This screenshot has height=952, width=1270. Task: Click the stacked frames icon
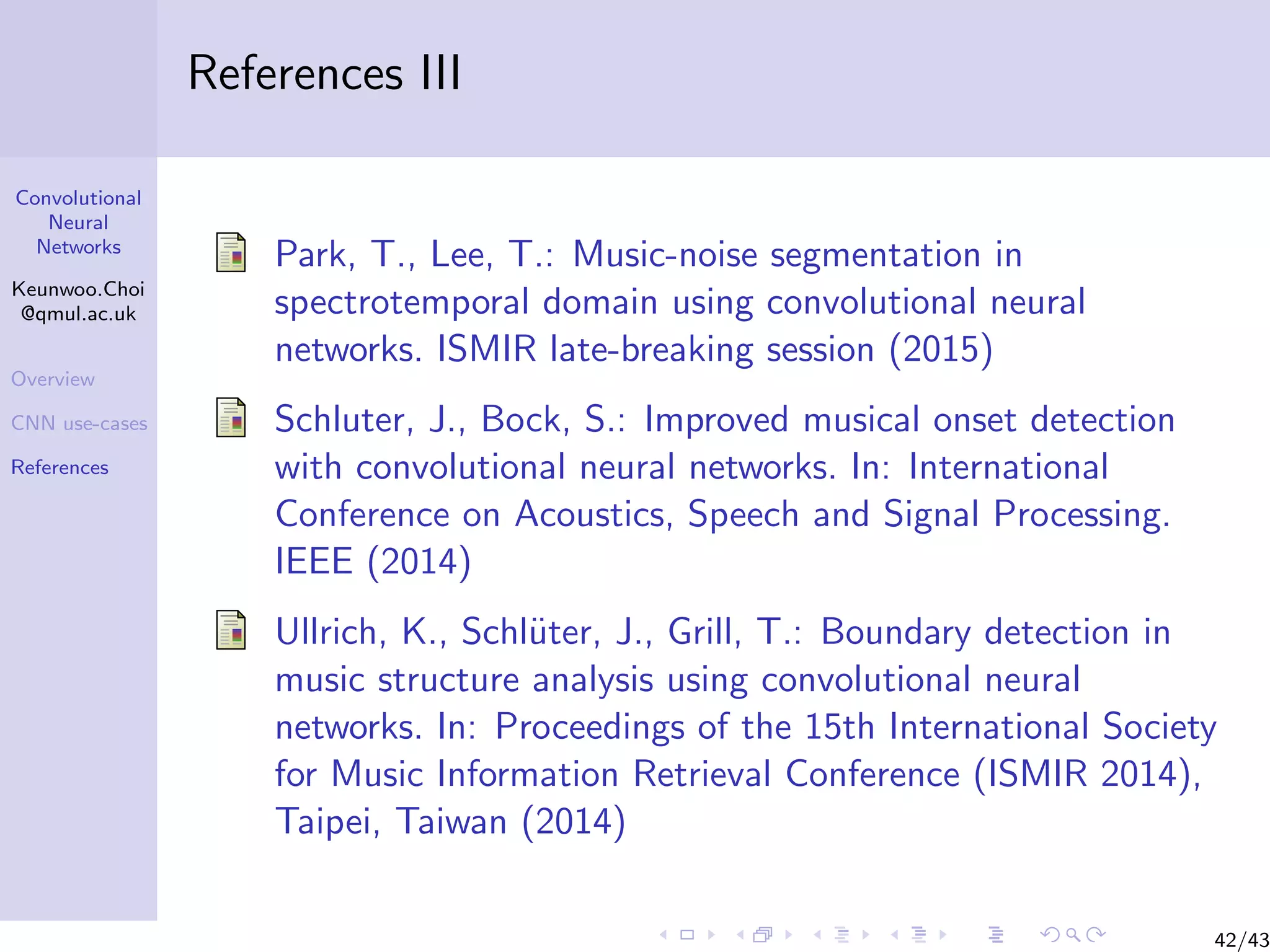coord(763,935)
